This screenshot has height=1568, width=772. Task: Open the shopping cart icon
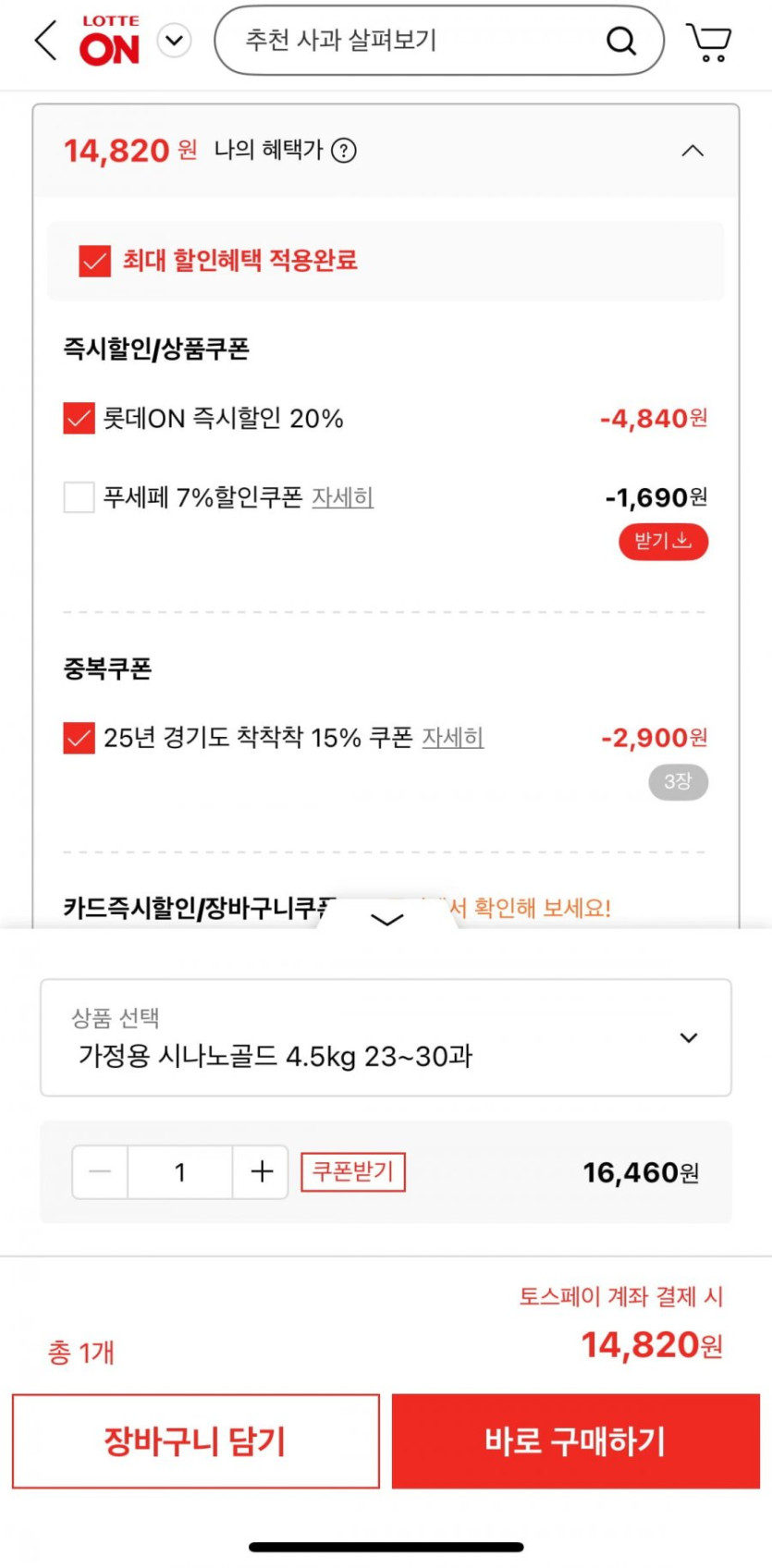pyautogui.click(x=709, y=42)
